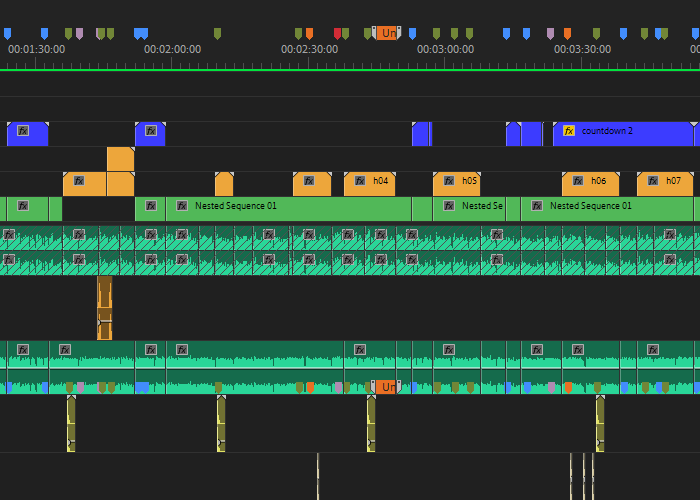Viewport: 700px width, 500px height.
Task: Select the orange Un marker on audio track
Action: [386, 387]
